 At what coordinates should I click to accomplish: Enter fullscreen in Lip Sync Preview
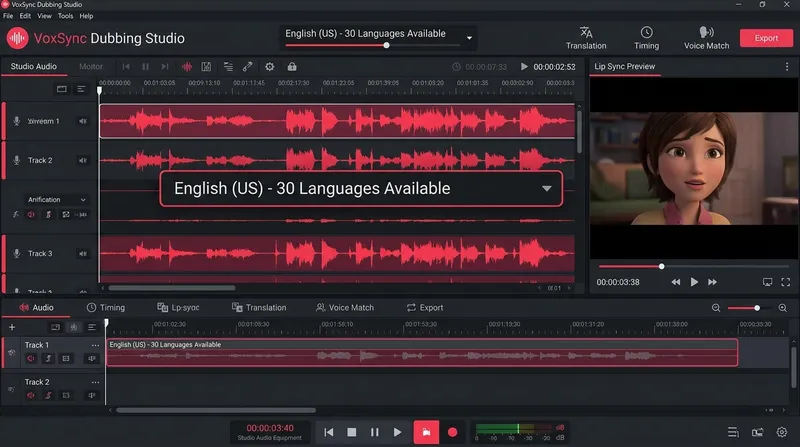coord(786,282)
